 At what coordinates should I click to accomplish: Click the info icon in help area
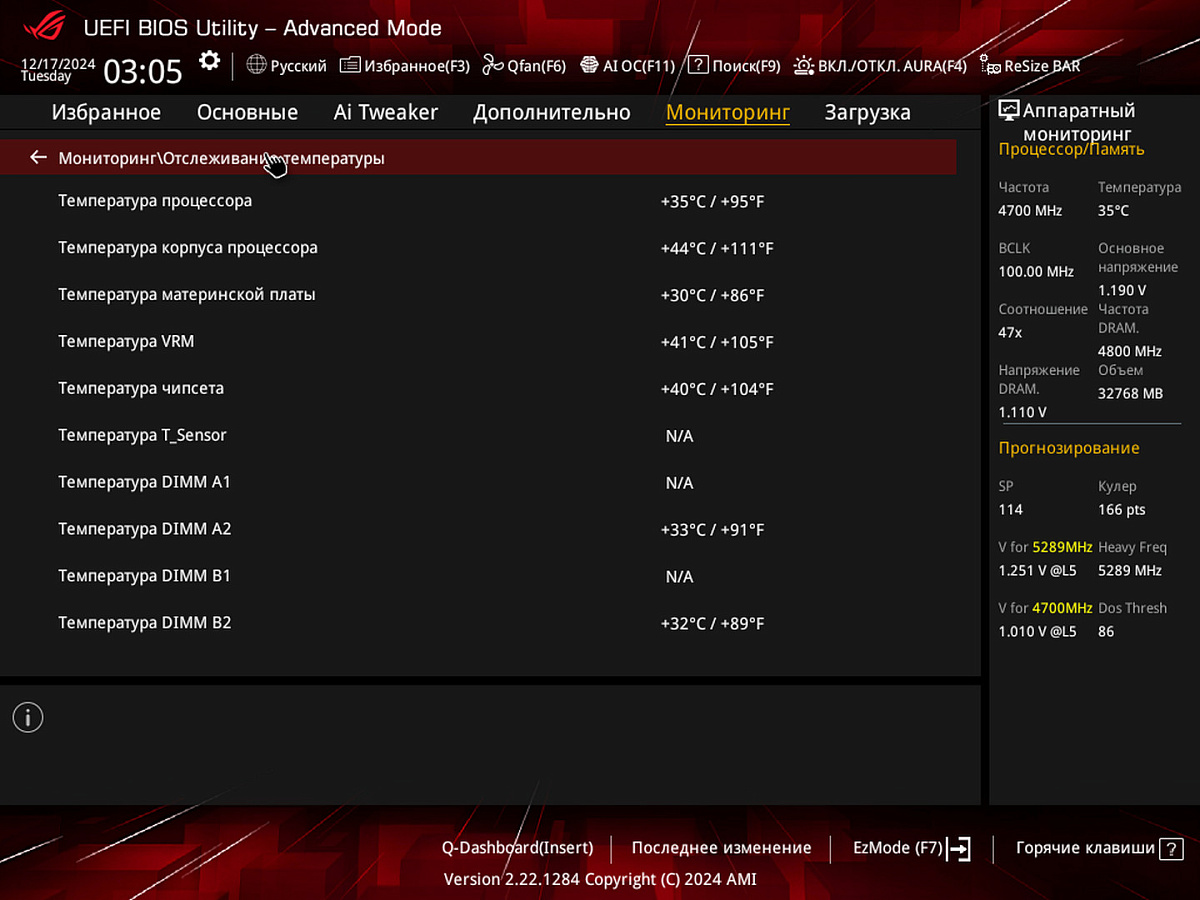click(x=28, y=717)
